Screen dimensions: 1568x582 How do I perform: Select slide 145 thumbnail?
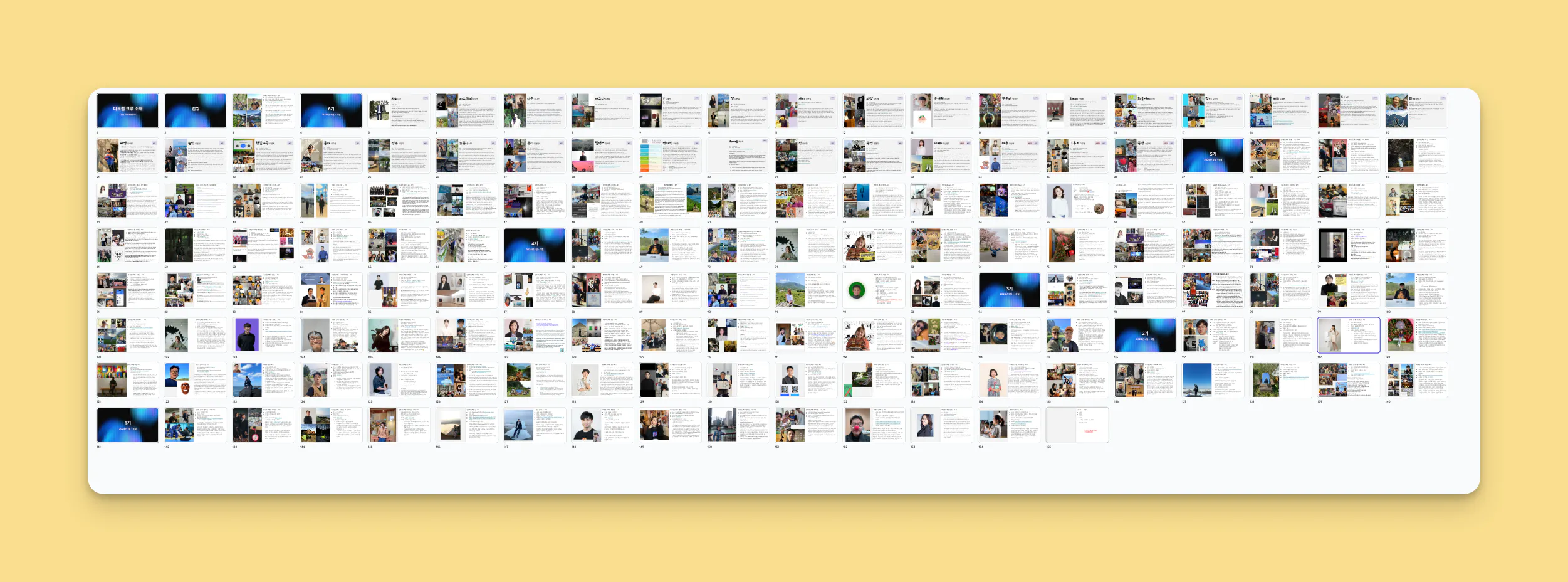tap(399, 425)
